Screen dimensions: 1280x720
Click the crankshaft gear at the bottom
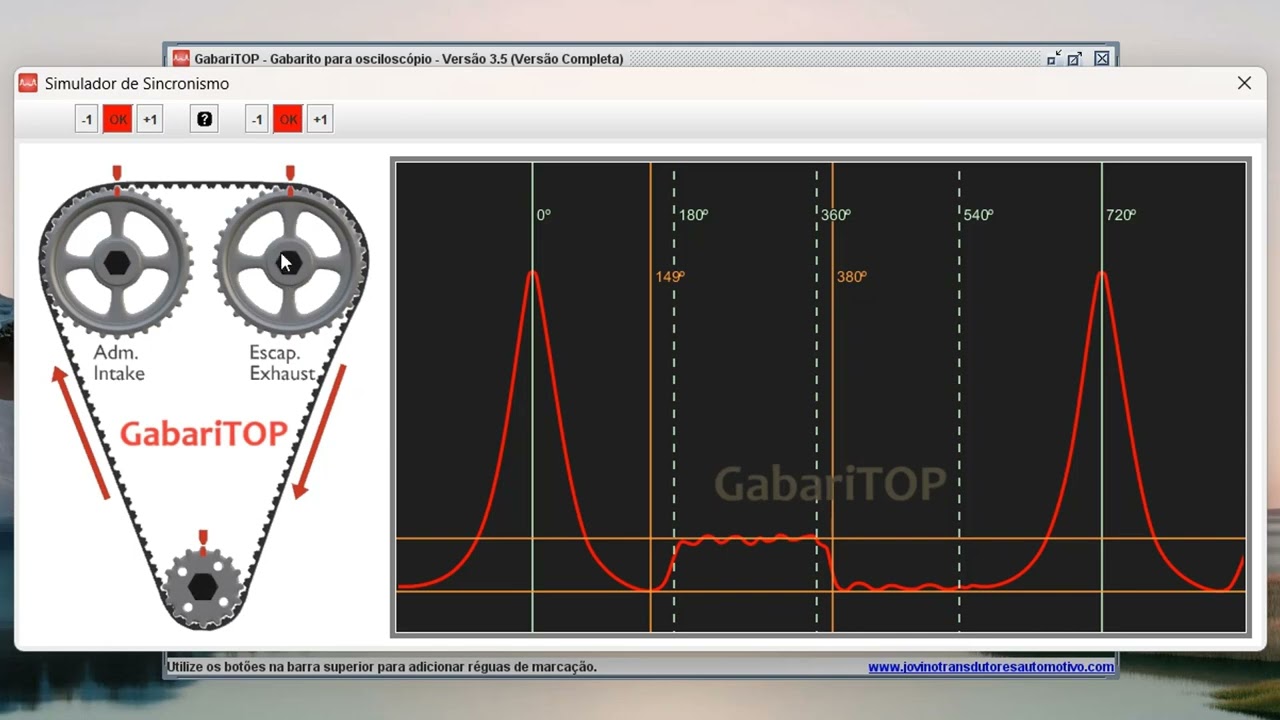[x=203, y=587]
